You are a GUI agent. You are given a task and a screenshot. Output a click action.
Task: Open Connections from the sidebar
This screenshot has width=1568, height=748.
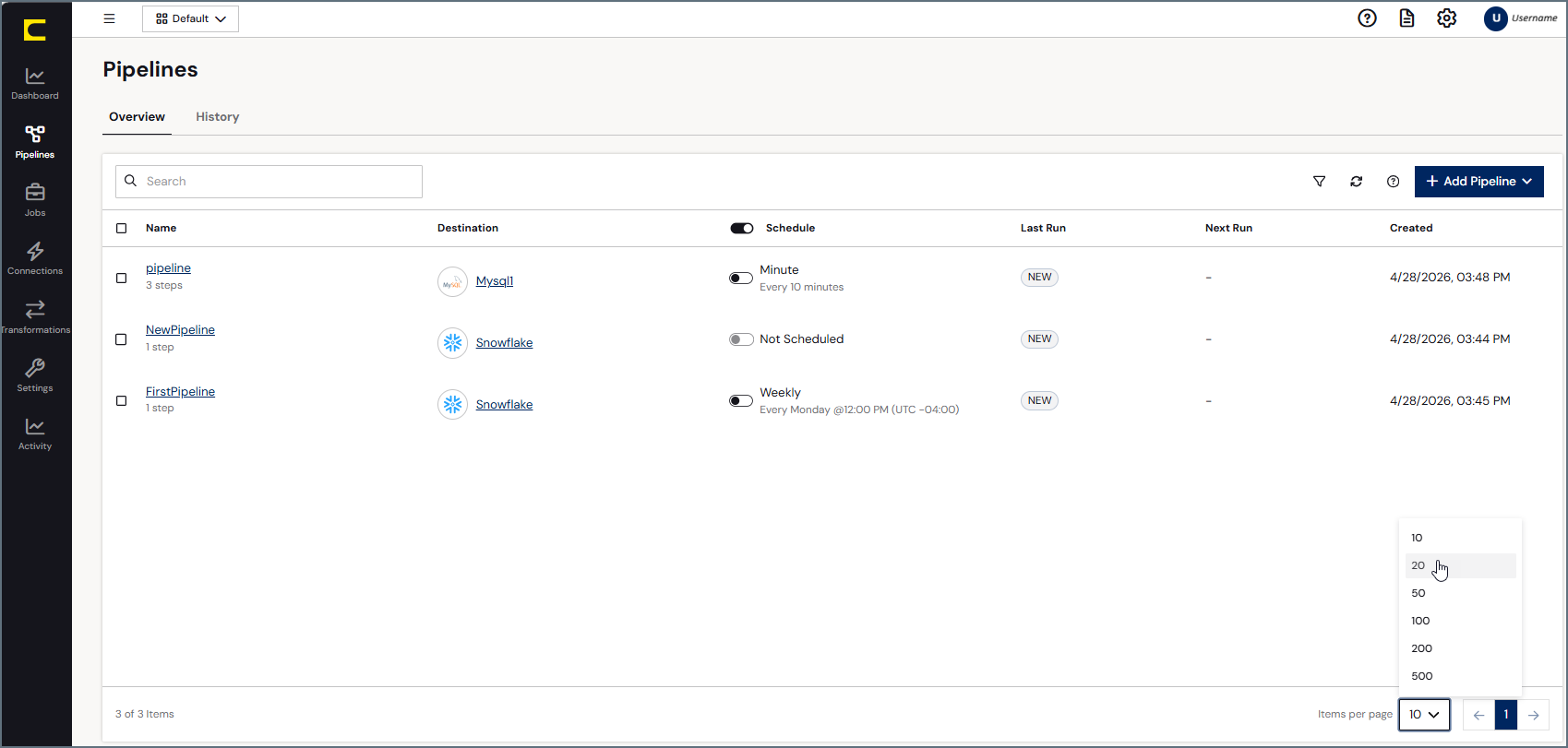tap(35, 258)
